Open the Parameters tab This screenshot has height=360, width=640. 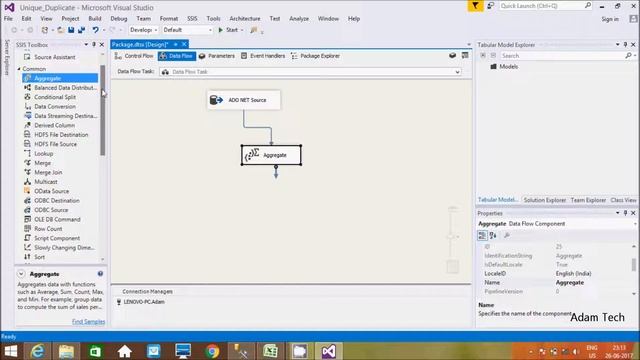point(217,56)
